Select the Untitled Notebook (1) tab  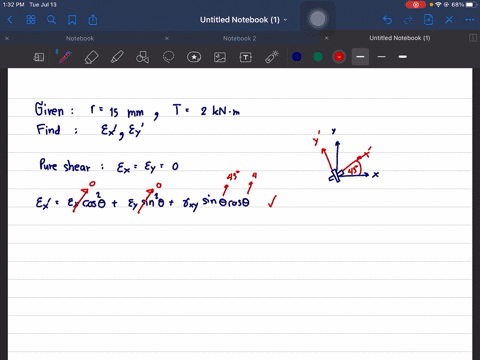pos(400,38)
